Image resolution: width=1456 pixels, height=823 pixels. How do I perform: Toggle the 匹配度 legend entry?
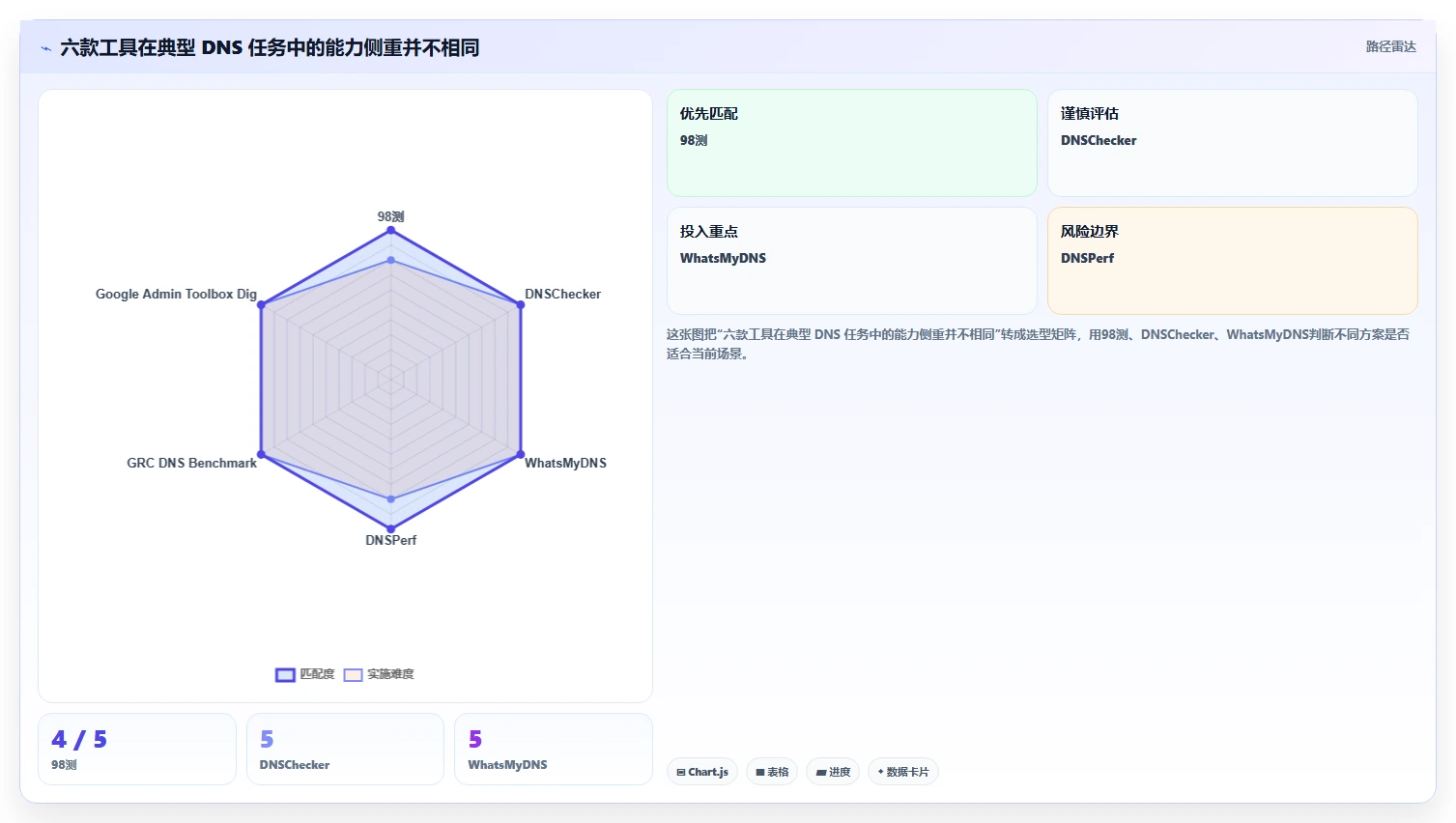(305, 674)
